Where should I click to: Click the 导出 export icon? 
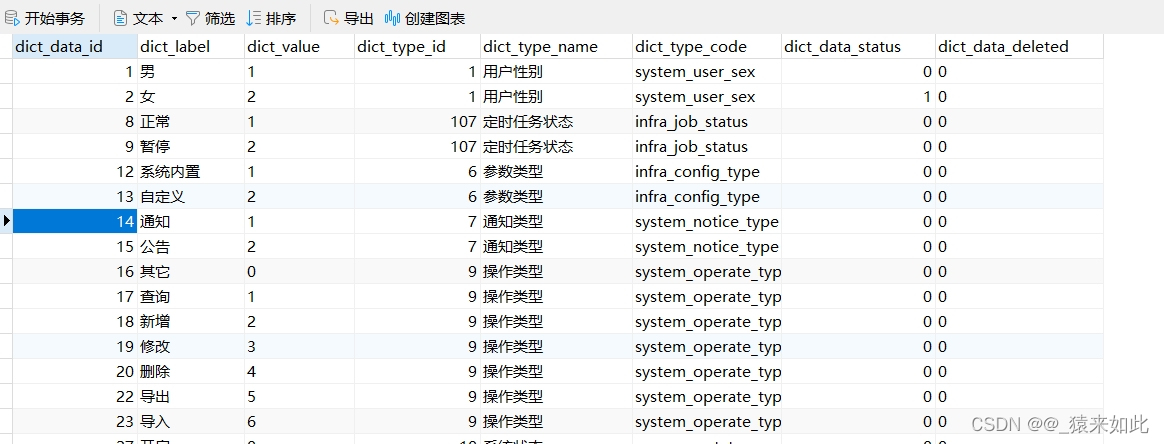[331, 18]
